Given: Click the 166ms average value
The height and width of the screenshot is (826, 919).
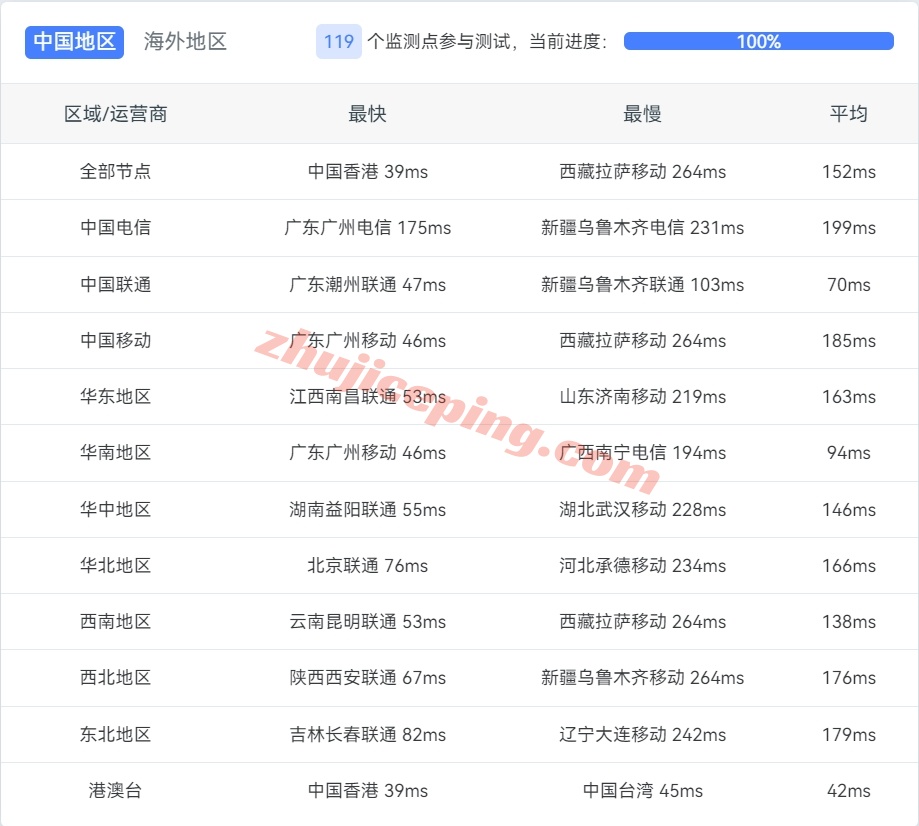Looking at the screenshot, I should (849, 566).
